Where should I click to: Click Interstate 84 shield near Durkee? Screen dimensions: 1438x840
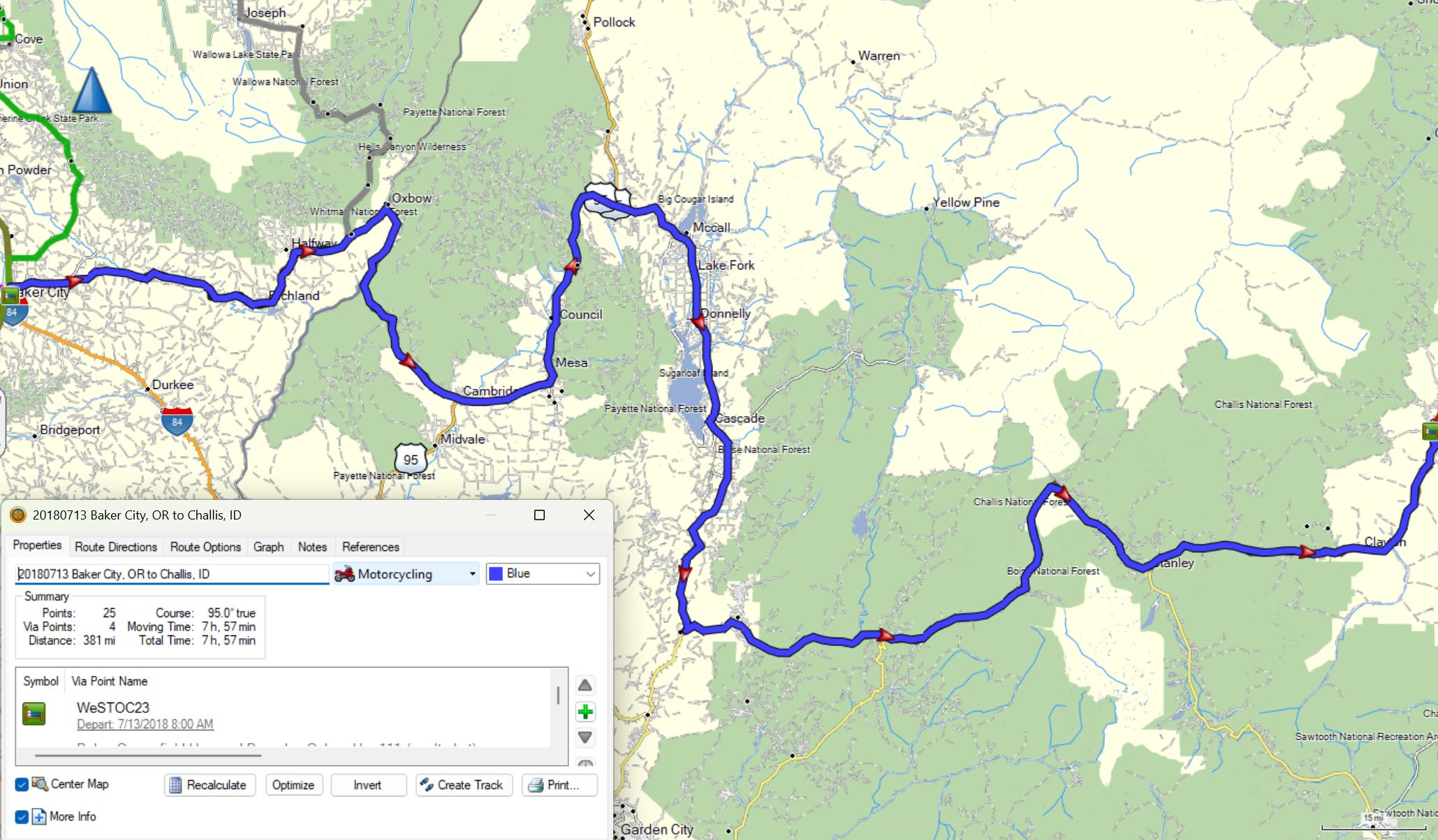177,422
